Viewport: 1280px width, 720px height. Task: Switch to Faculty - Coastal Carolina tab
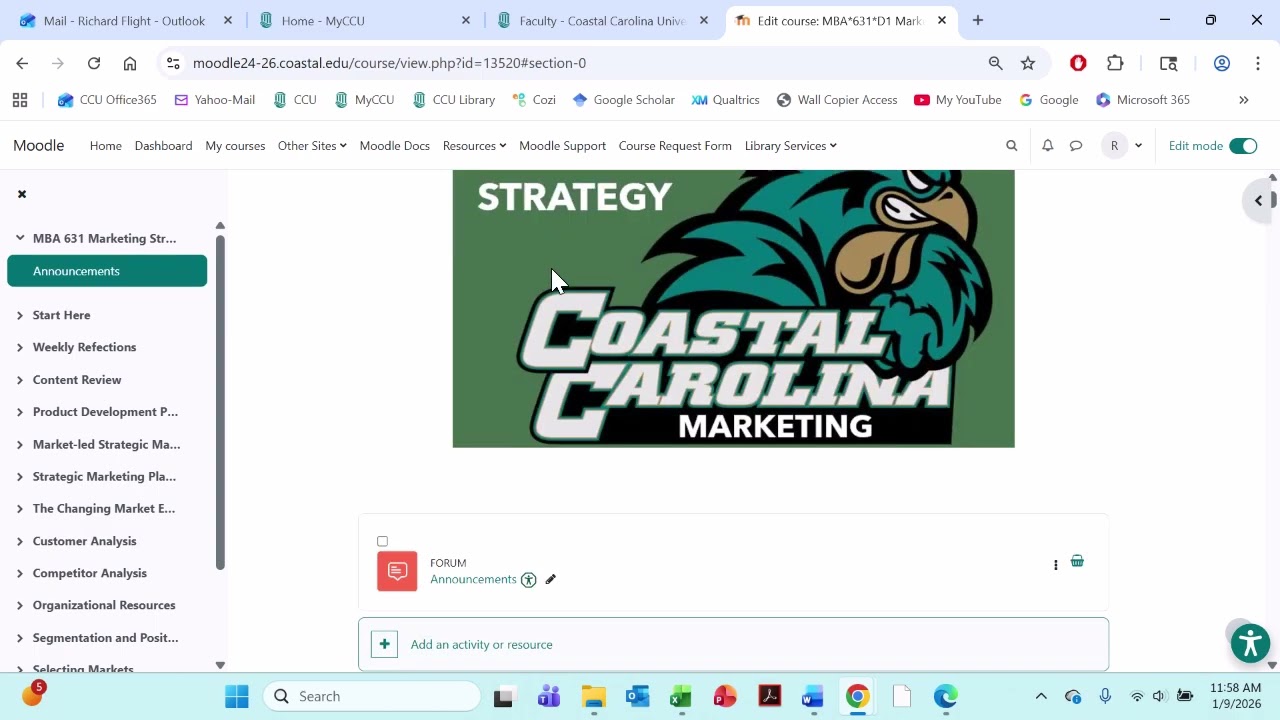pyautogui.click(x=603, y=20)
